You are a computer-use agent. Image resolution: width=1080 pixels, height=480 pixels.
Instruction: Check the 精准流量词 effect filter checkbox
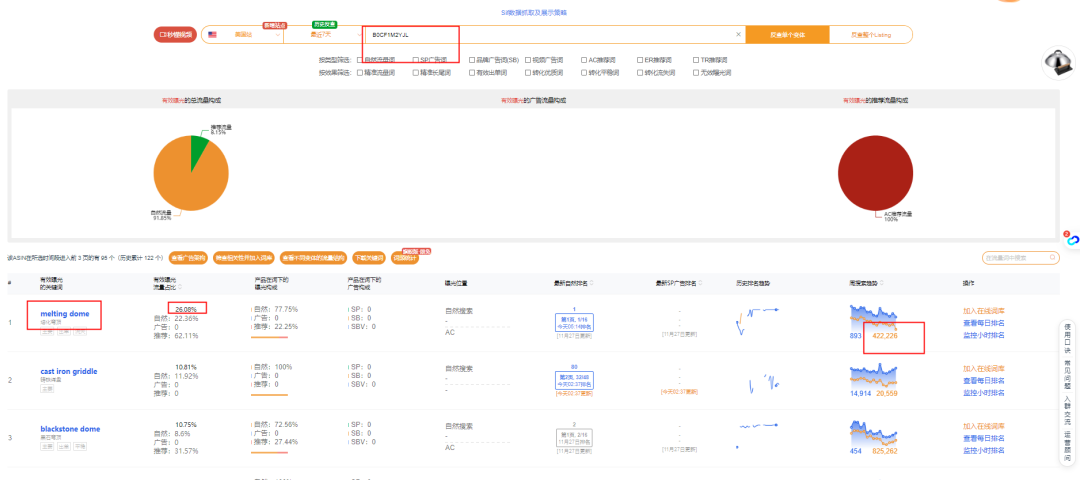click(360, 72)
